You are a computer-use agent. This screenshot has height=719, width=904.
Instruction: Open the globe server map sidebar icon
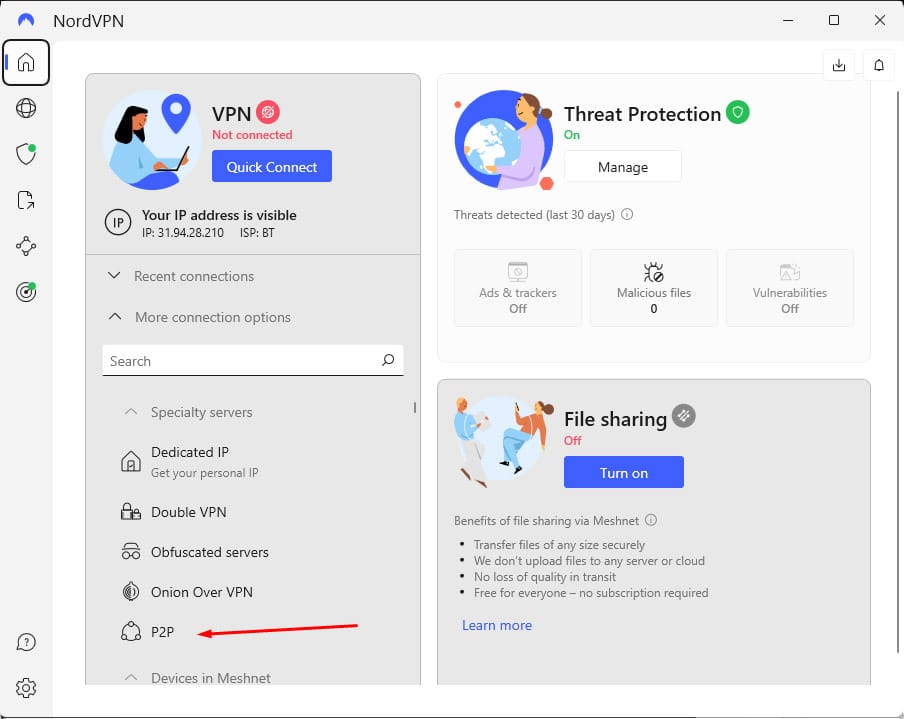click(26, 108)
